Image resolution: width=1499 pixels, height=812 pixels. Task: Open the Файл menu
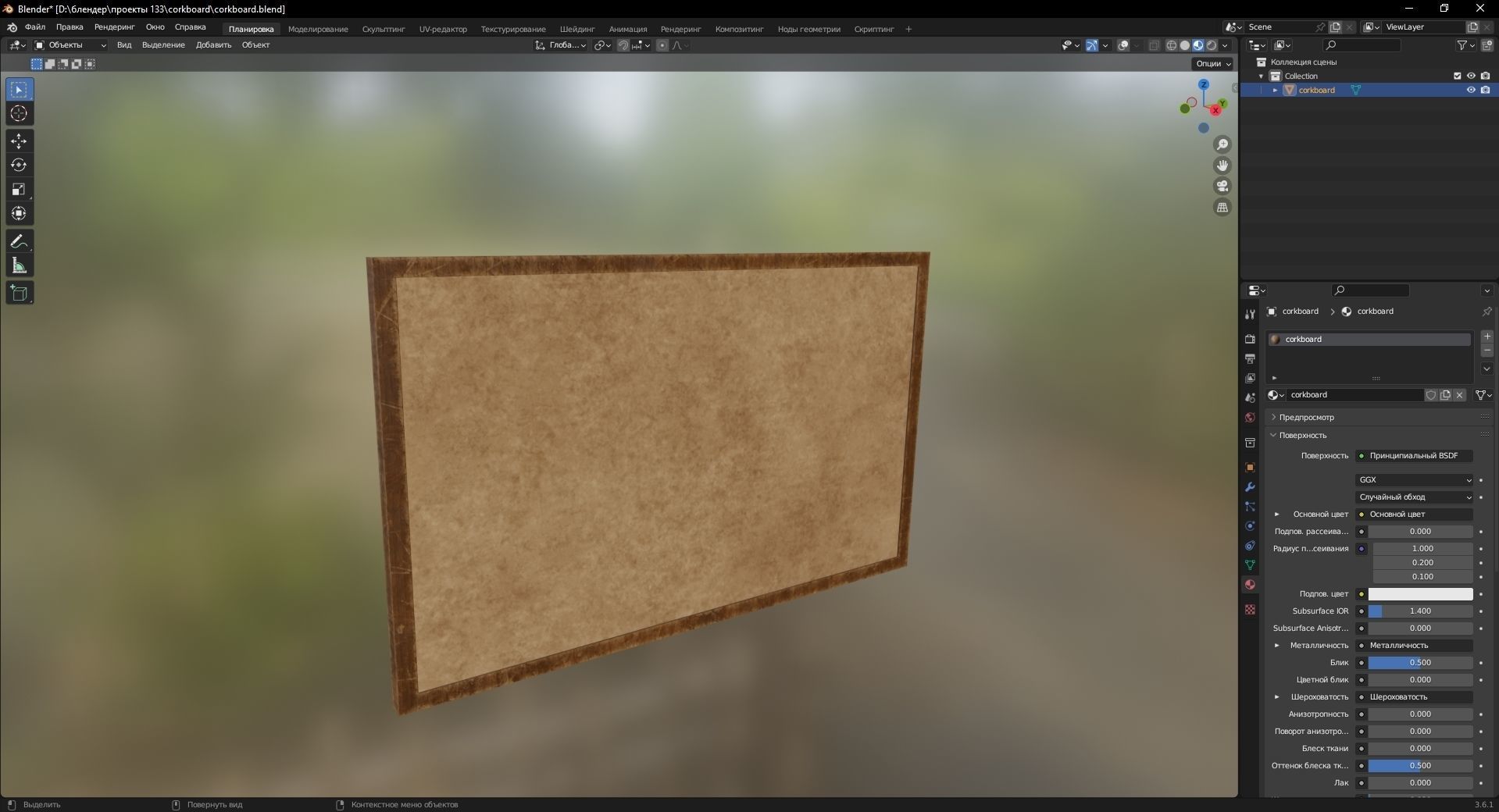[x=35, y=27]
